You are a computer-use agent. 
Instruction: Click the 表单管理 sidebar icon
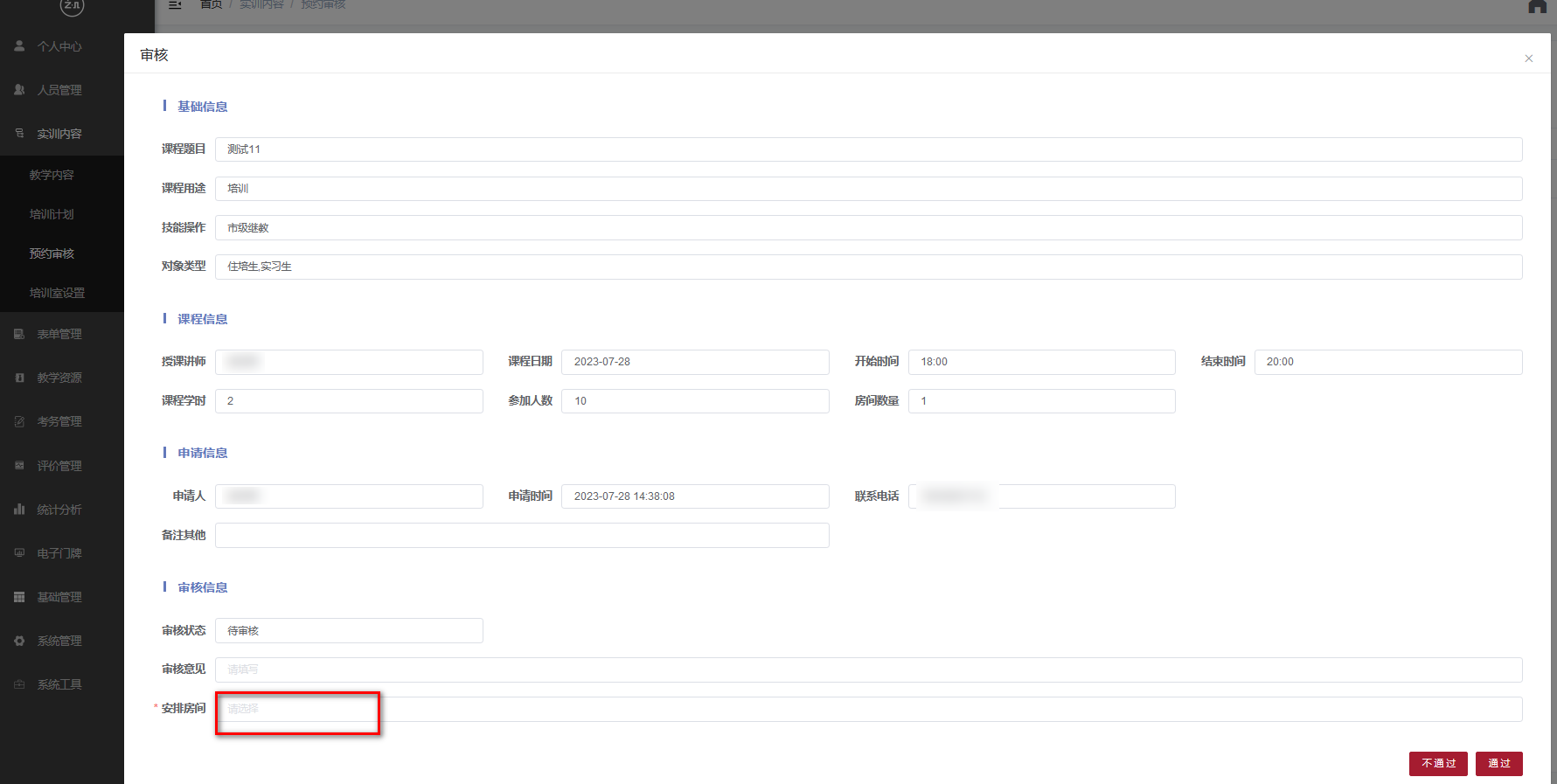click(19, 334)
